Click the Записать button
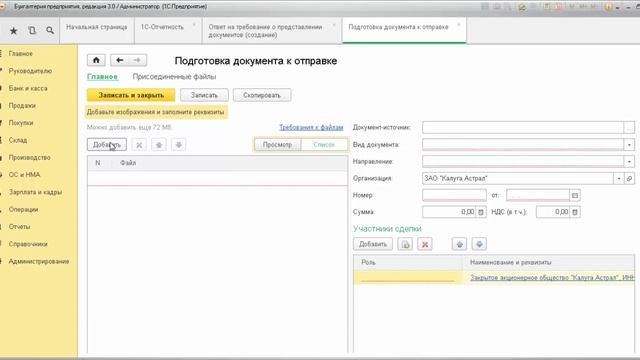The width and height of the screenshot is (640, 360). pos(204,95)
